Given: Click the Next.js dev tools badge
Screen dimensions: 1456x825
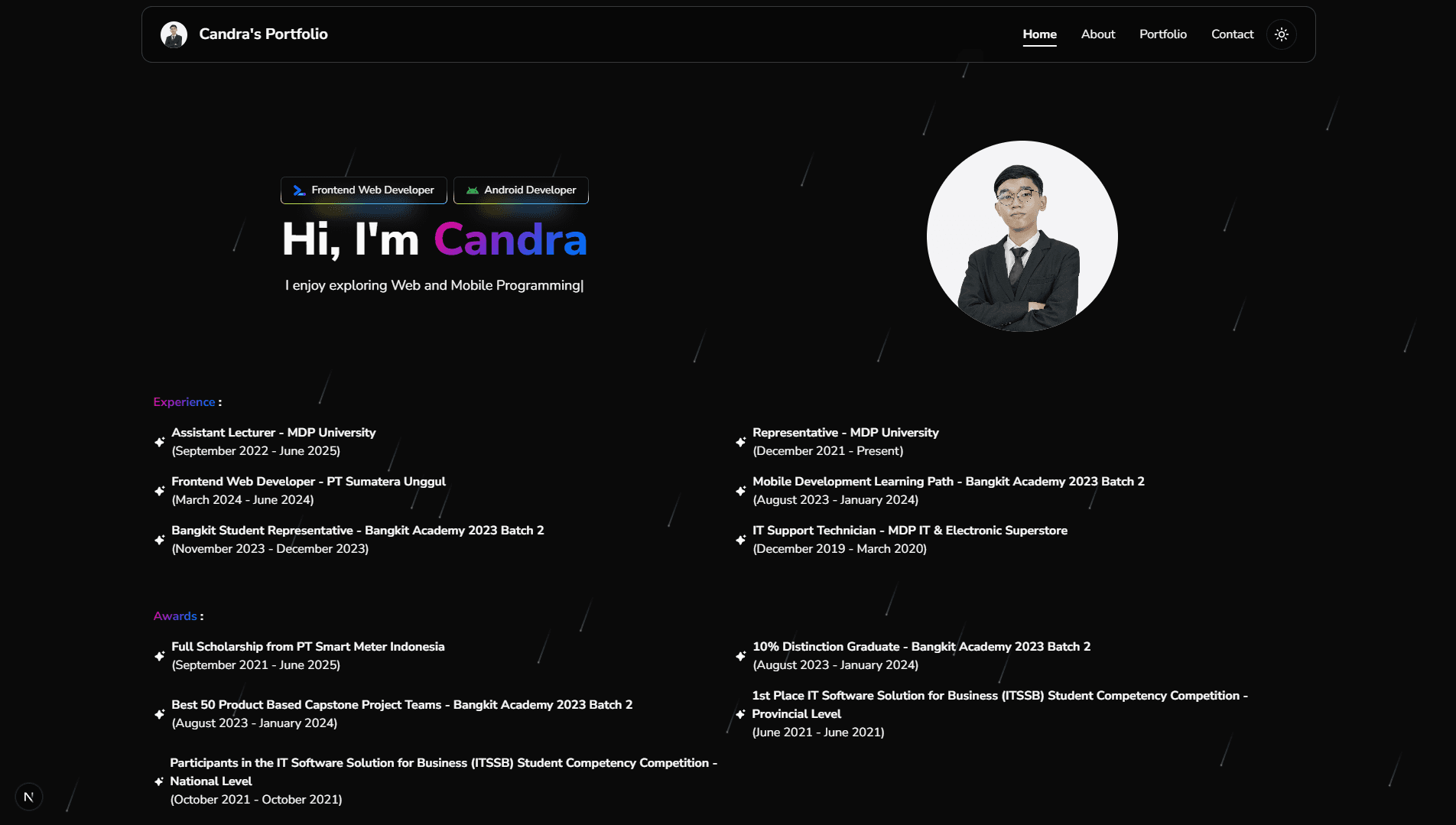Looking at the screenshot, I should tap(29, 797).
